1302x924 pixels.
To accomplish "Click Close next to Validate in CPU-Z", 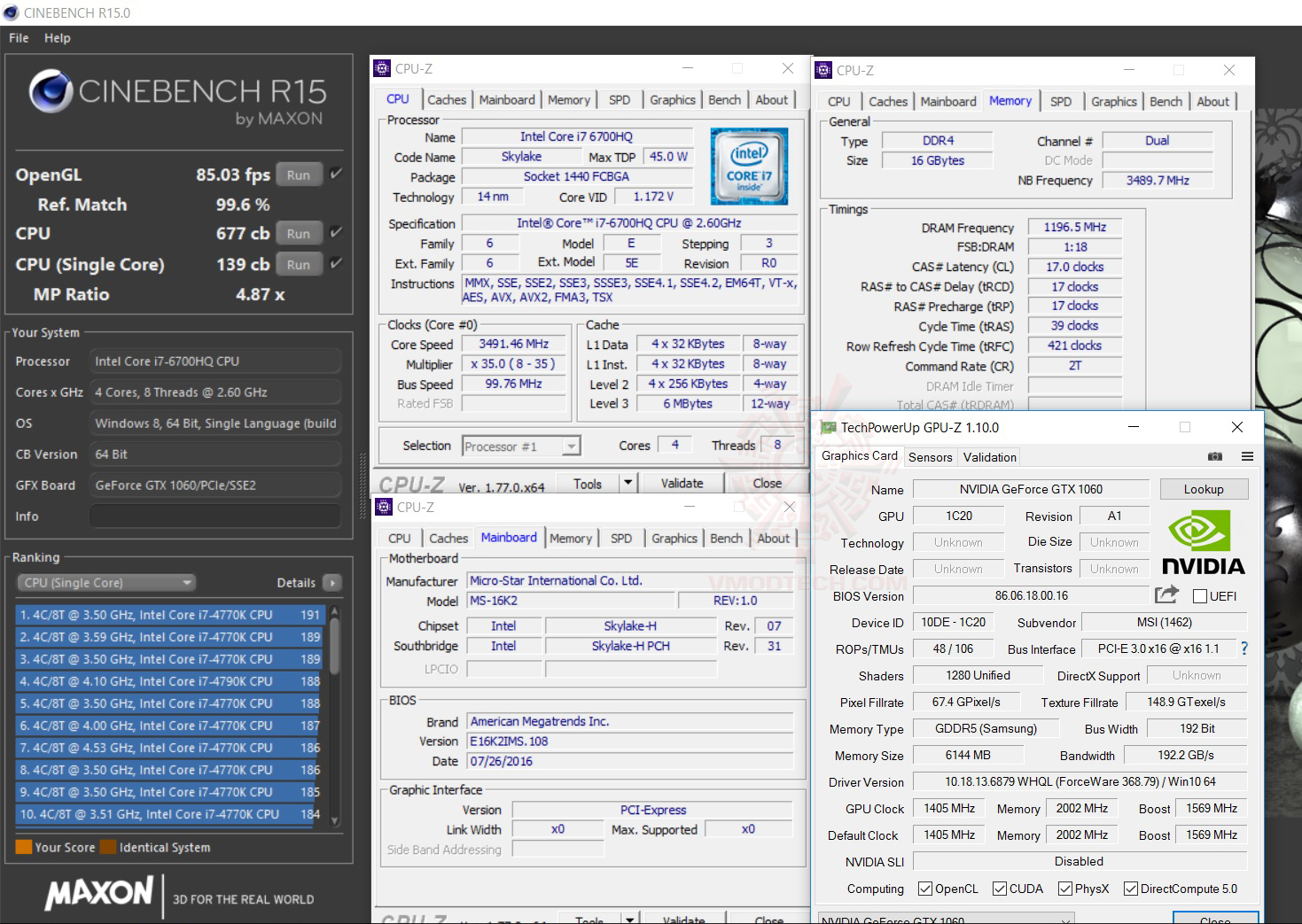I will pos(768,484).
